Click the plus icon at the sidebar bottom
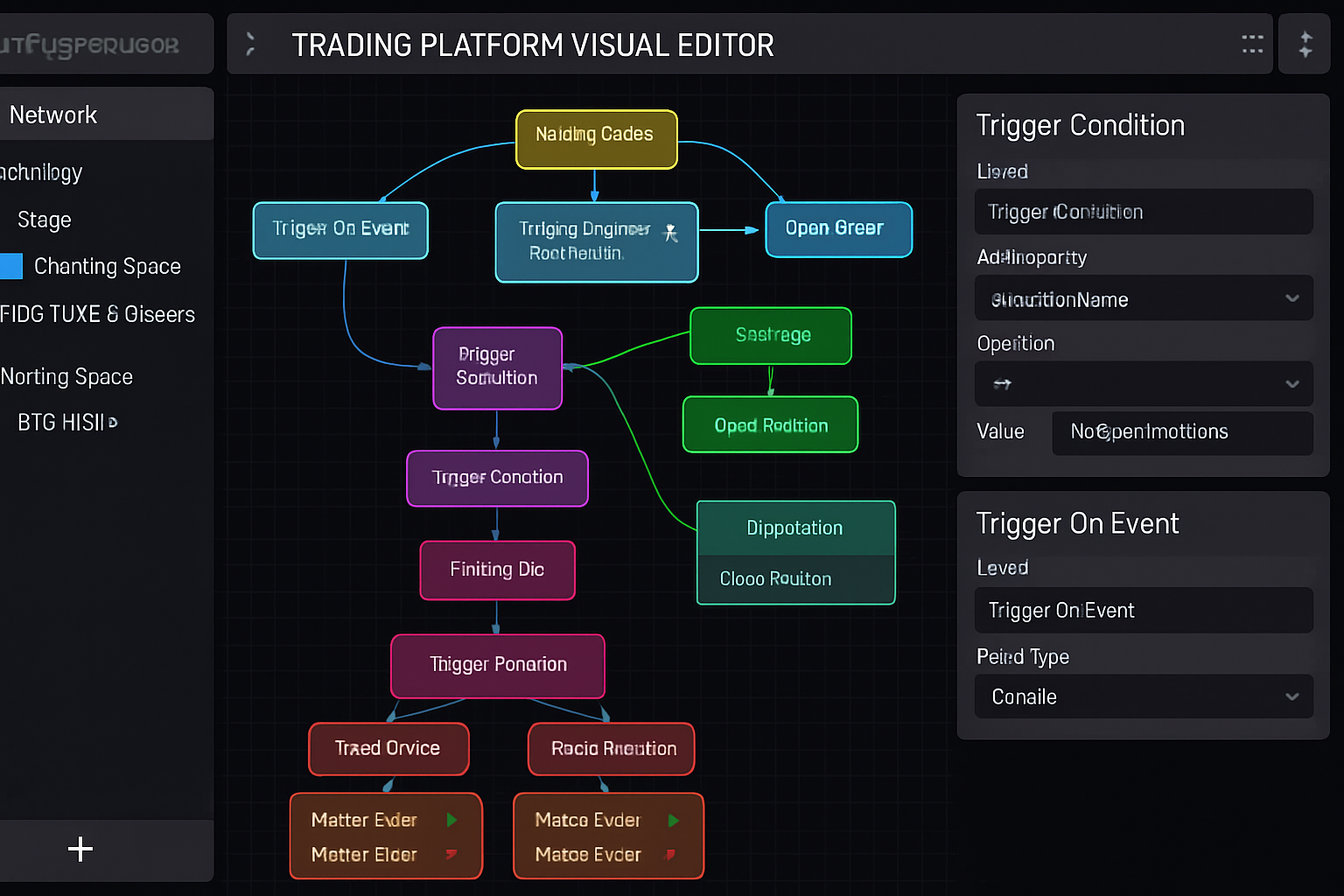 click(80, 848)
